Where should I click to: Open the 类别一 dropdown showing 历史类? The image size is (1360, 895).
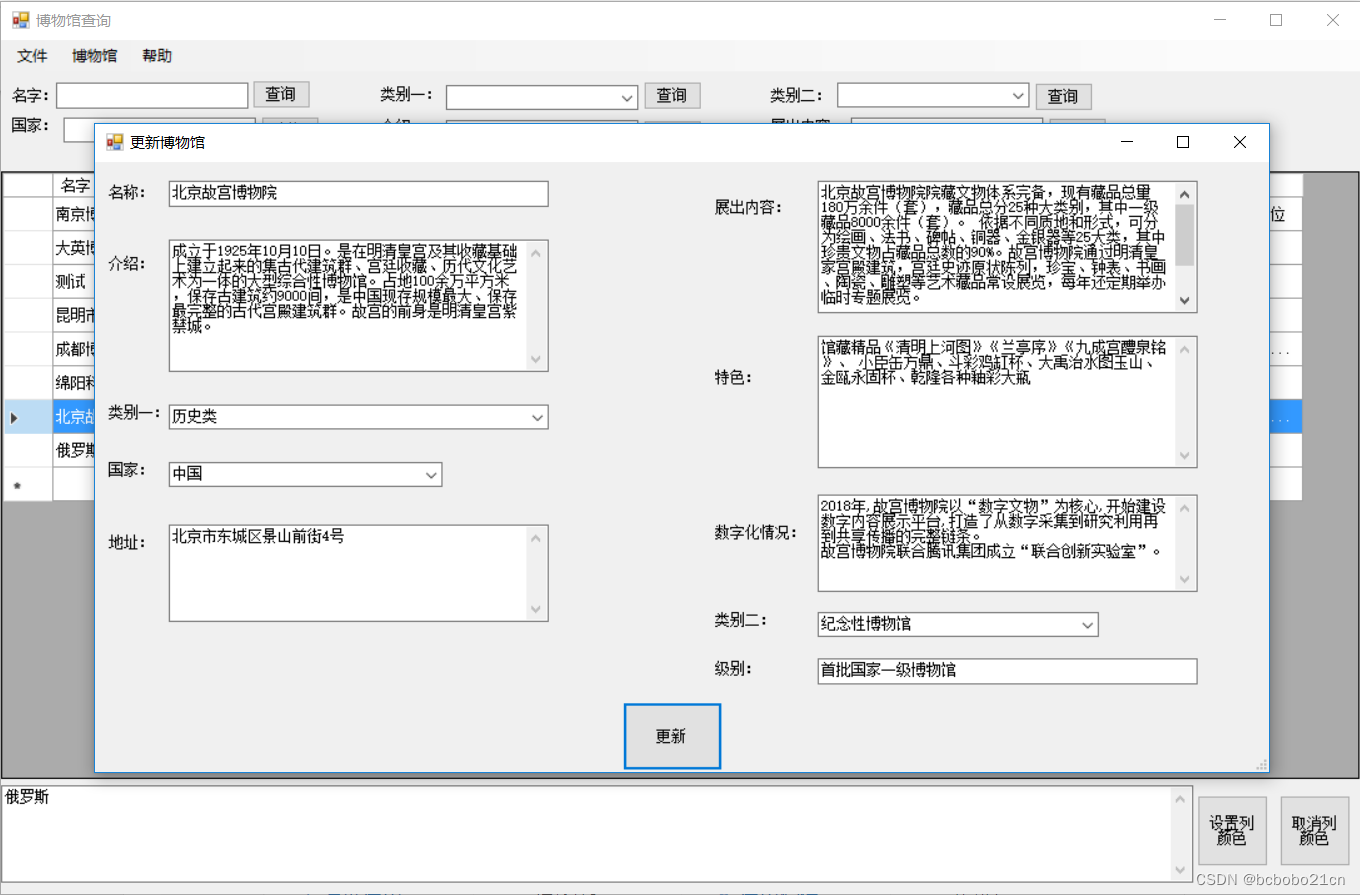point(538,417)
